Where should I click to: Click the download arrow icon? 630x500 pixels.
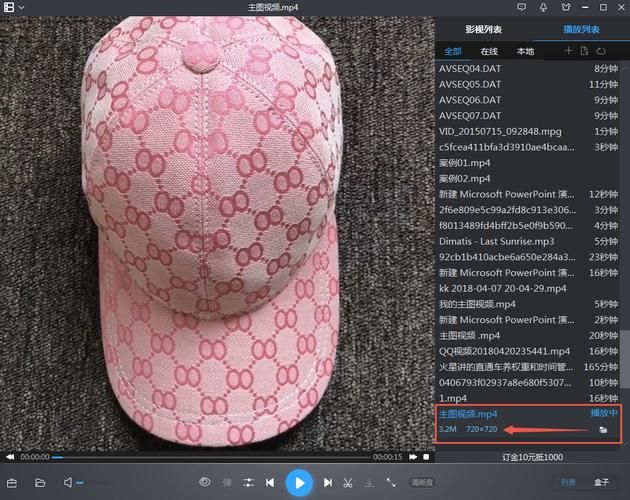[369, 482]
